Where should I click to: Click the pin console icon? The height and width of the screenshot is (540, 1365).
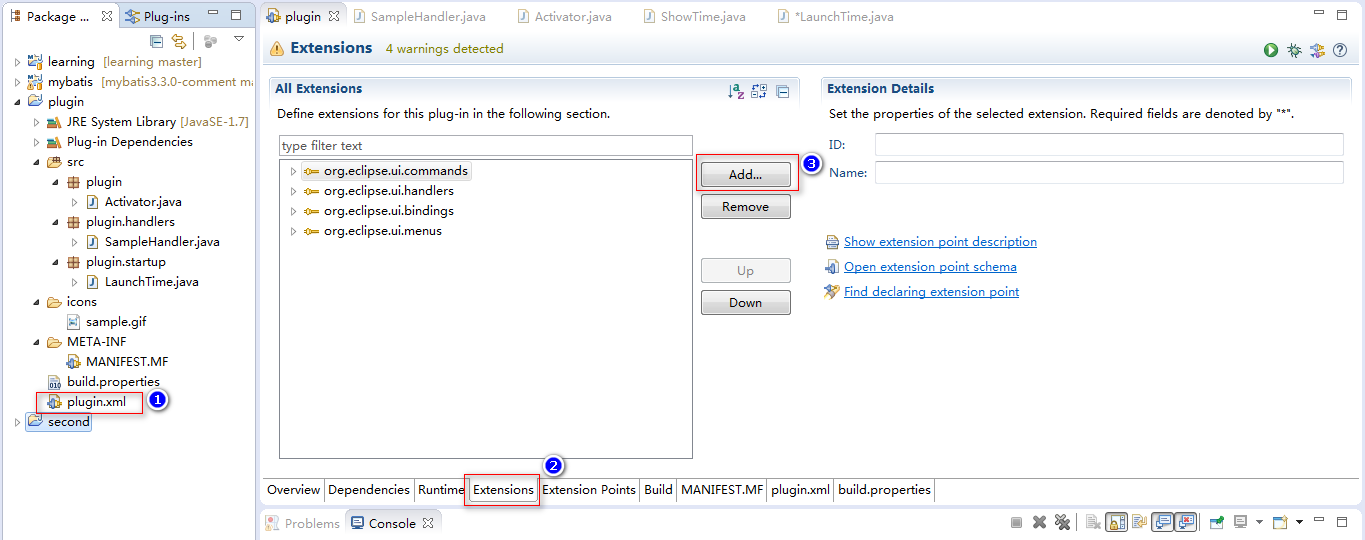pos(1216,522)
